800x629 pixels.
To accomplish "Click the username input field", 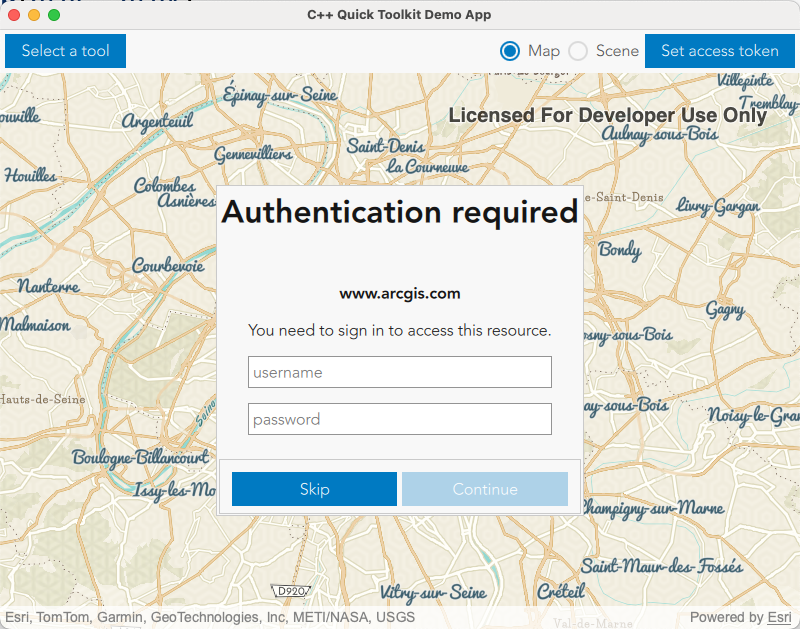I will point(400,371).
